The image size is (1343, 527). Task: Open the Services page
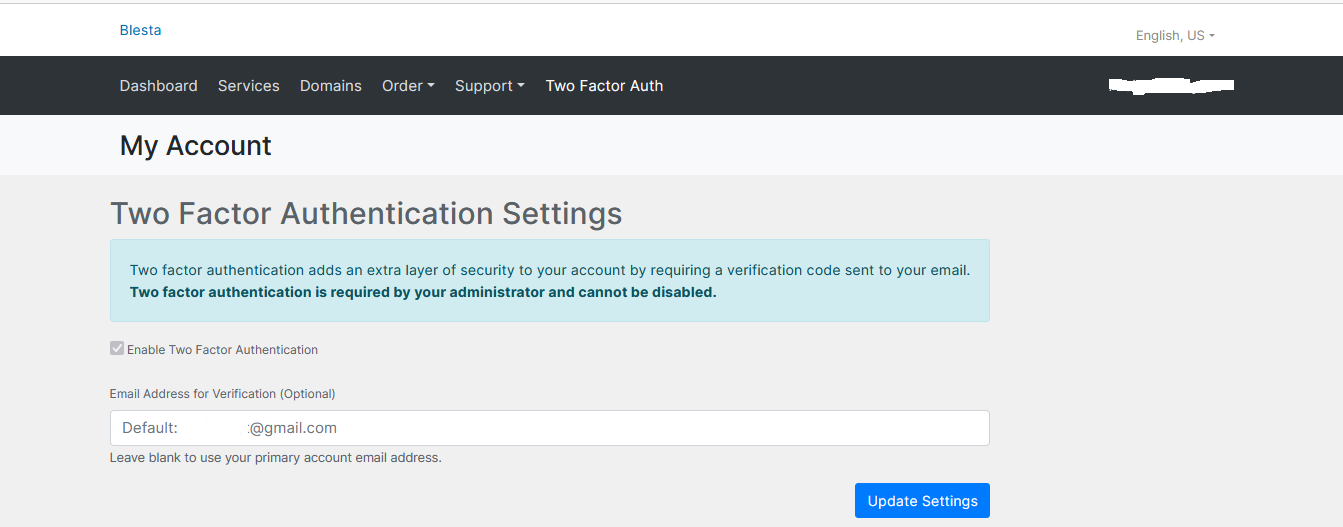tap(248, 86)
